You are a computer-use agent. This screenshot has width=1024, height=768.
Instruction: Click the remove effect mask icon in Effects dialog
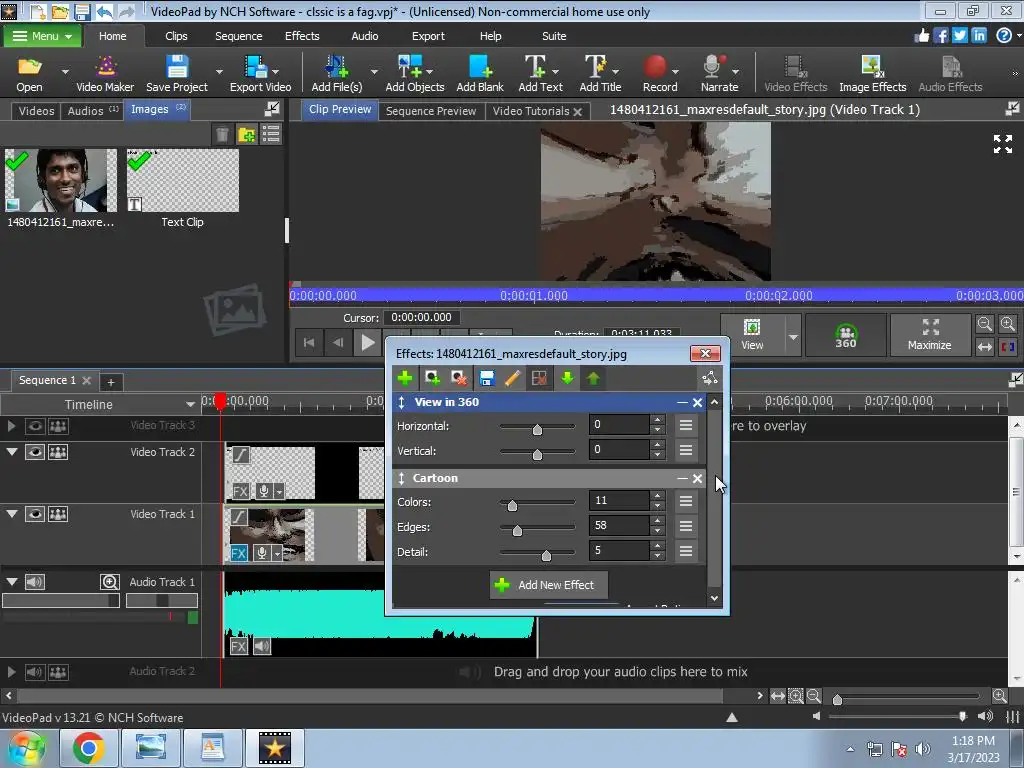point(459,378)
